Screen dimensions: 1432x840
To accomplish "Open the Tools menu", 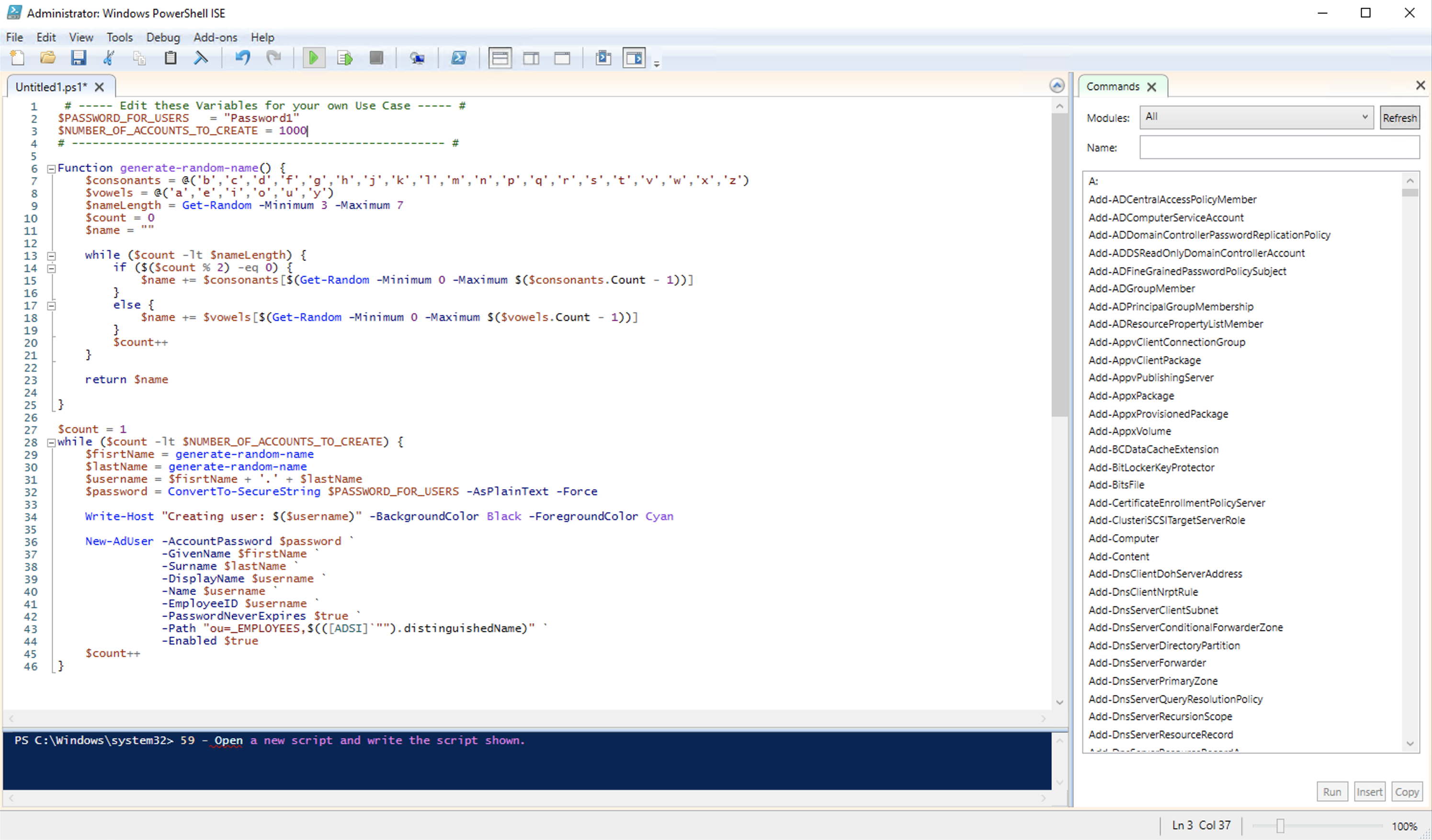I will coord(119,37).
